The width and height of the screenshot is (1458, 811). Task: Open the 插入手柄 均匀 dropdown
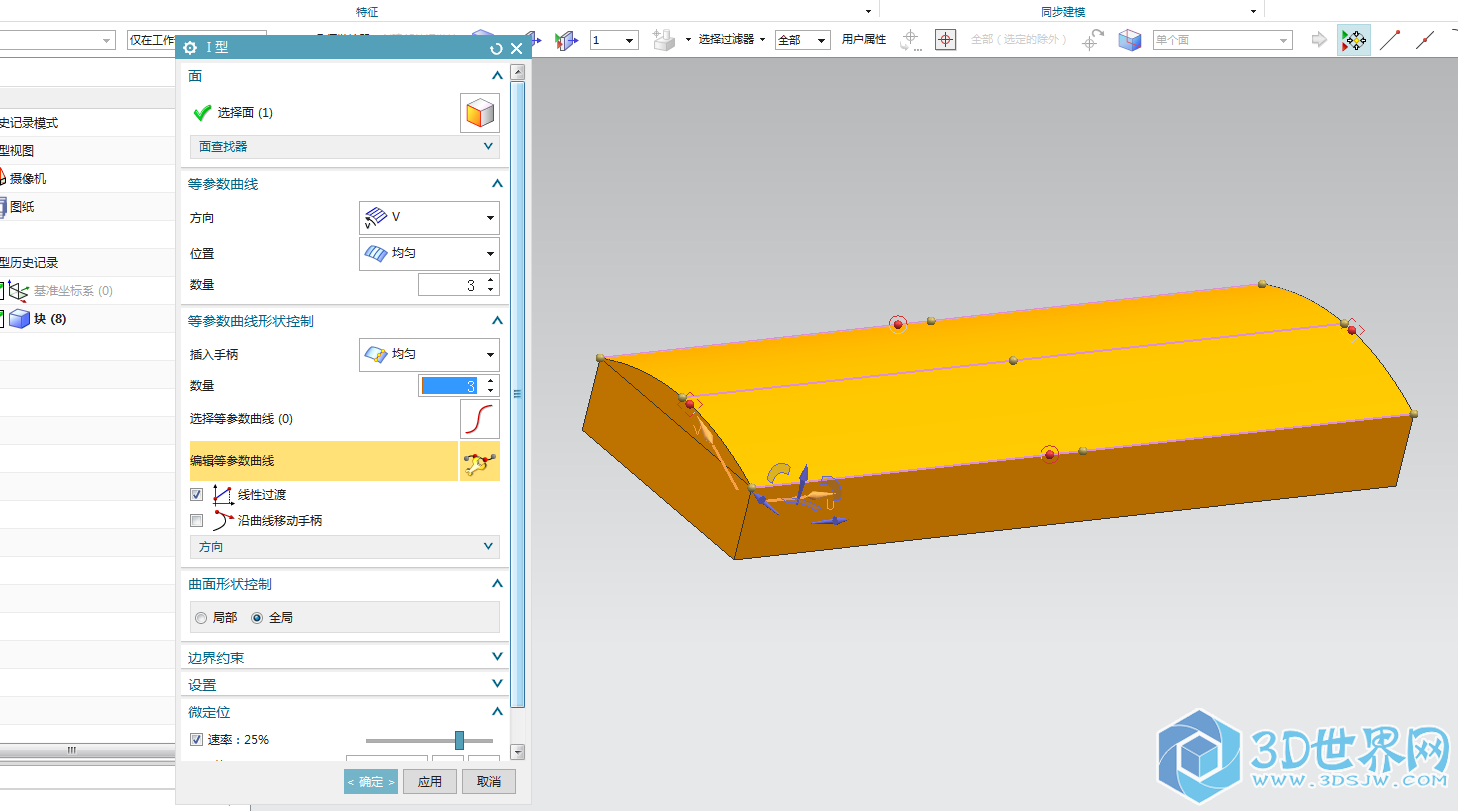tap(429, 355)
